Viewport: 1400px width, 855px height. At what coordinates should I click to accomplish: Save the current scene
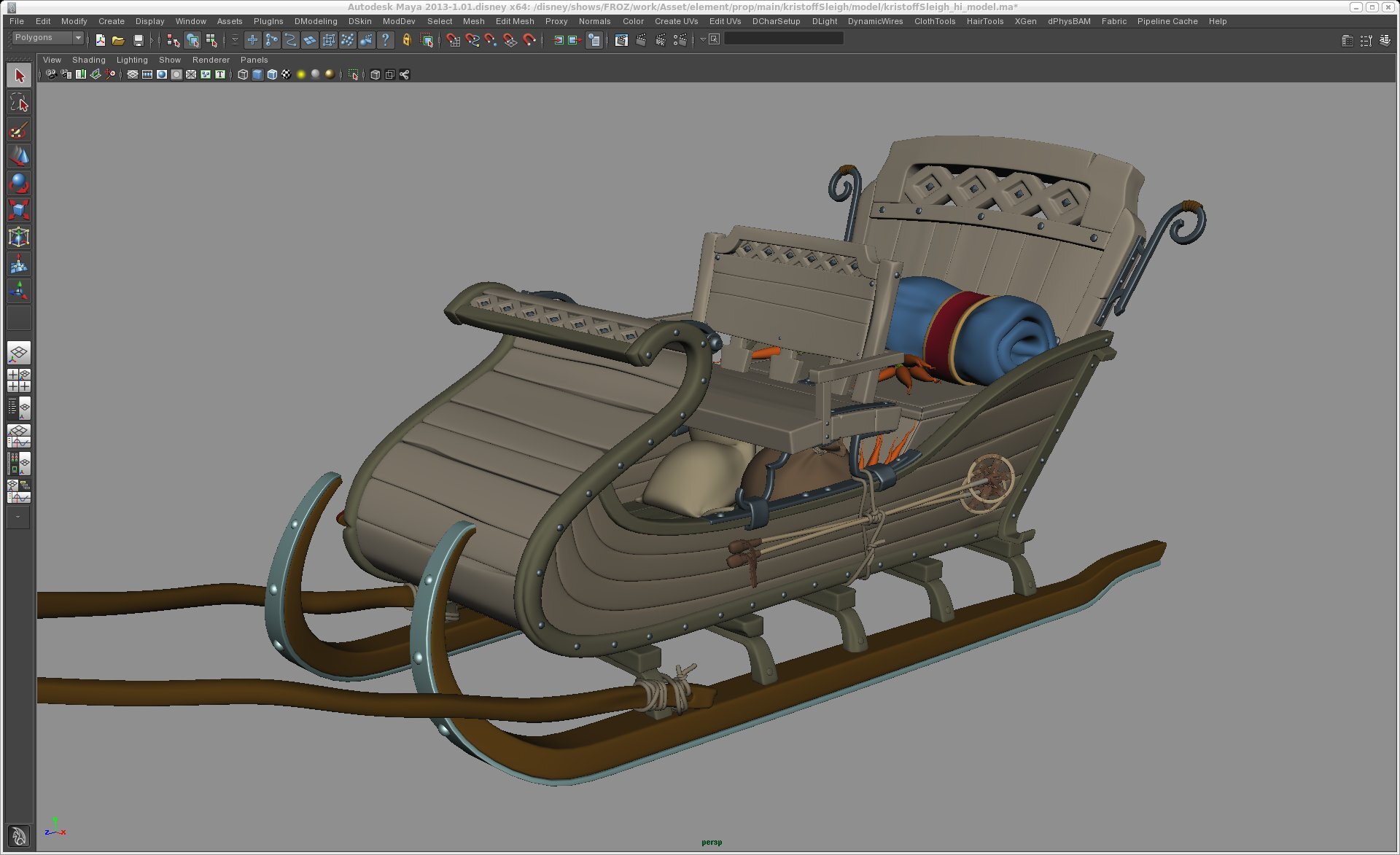tap(138, 41)
